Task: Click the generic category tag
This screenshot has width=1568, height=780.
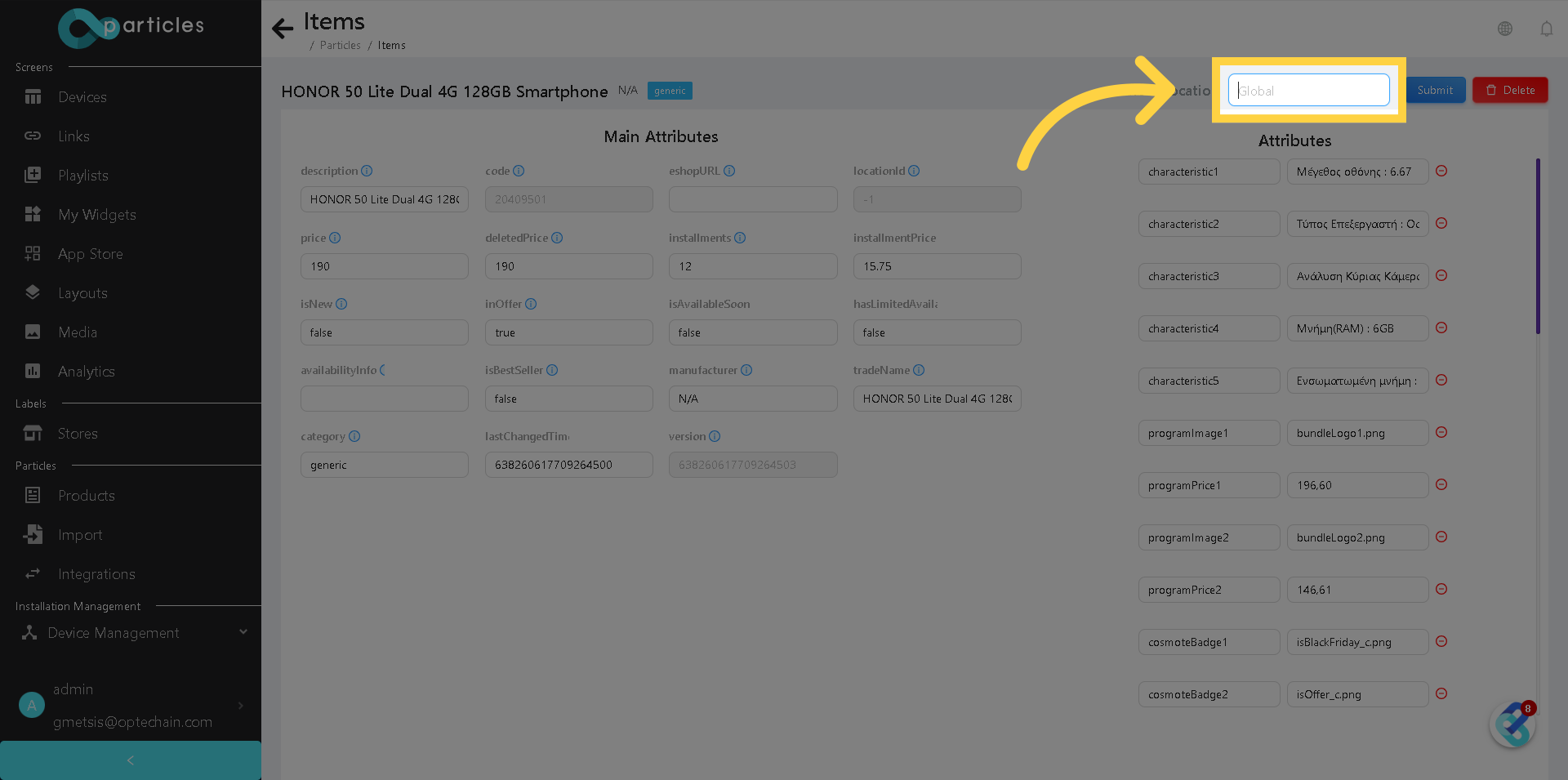Action: tap(670, 91)
